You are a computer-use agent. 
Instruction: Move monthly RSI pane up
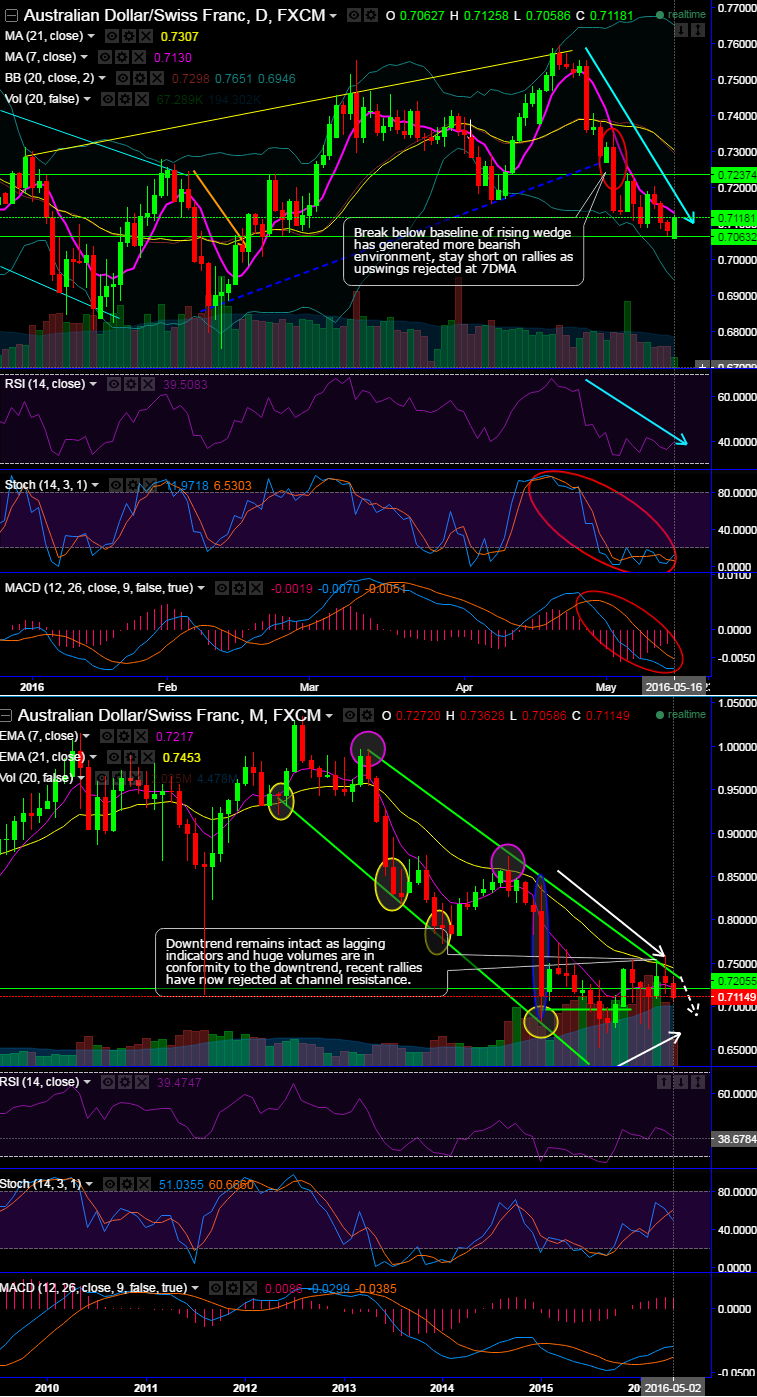click(x=664, y=1082)
